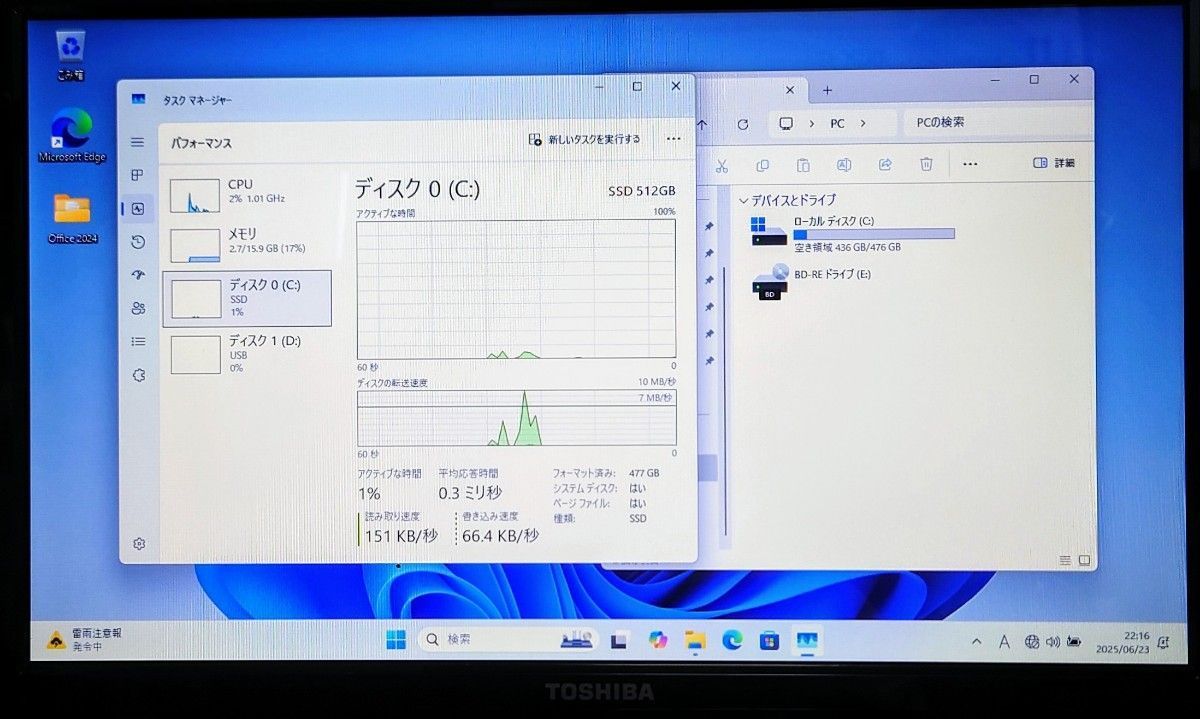Click the Paste icon in Explorer toolbar
Image resolution: width=1200 pixels, height=719 pixels.
click(803, 163)
